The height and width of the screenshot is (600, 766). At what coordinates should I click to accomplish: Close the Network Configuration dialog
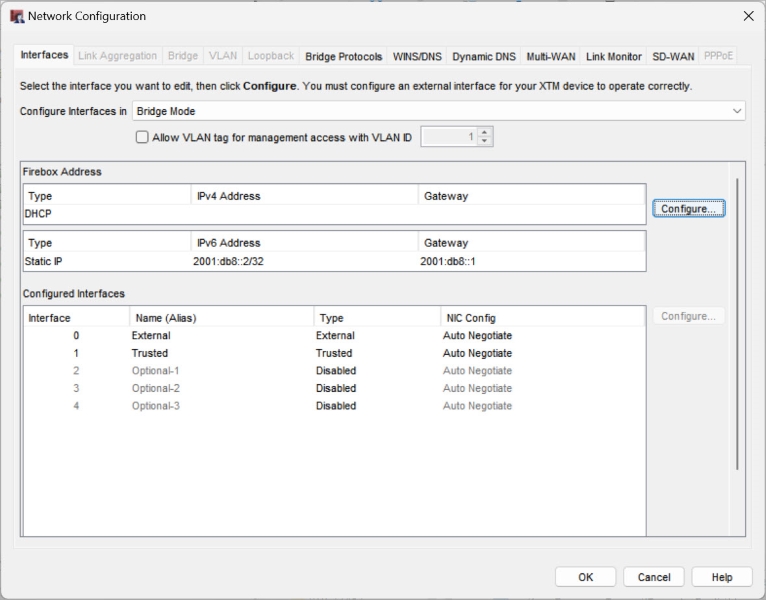(748, 16)
